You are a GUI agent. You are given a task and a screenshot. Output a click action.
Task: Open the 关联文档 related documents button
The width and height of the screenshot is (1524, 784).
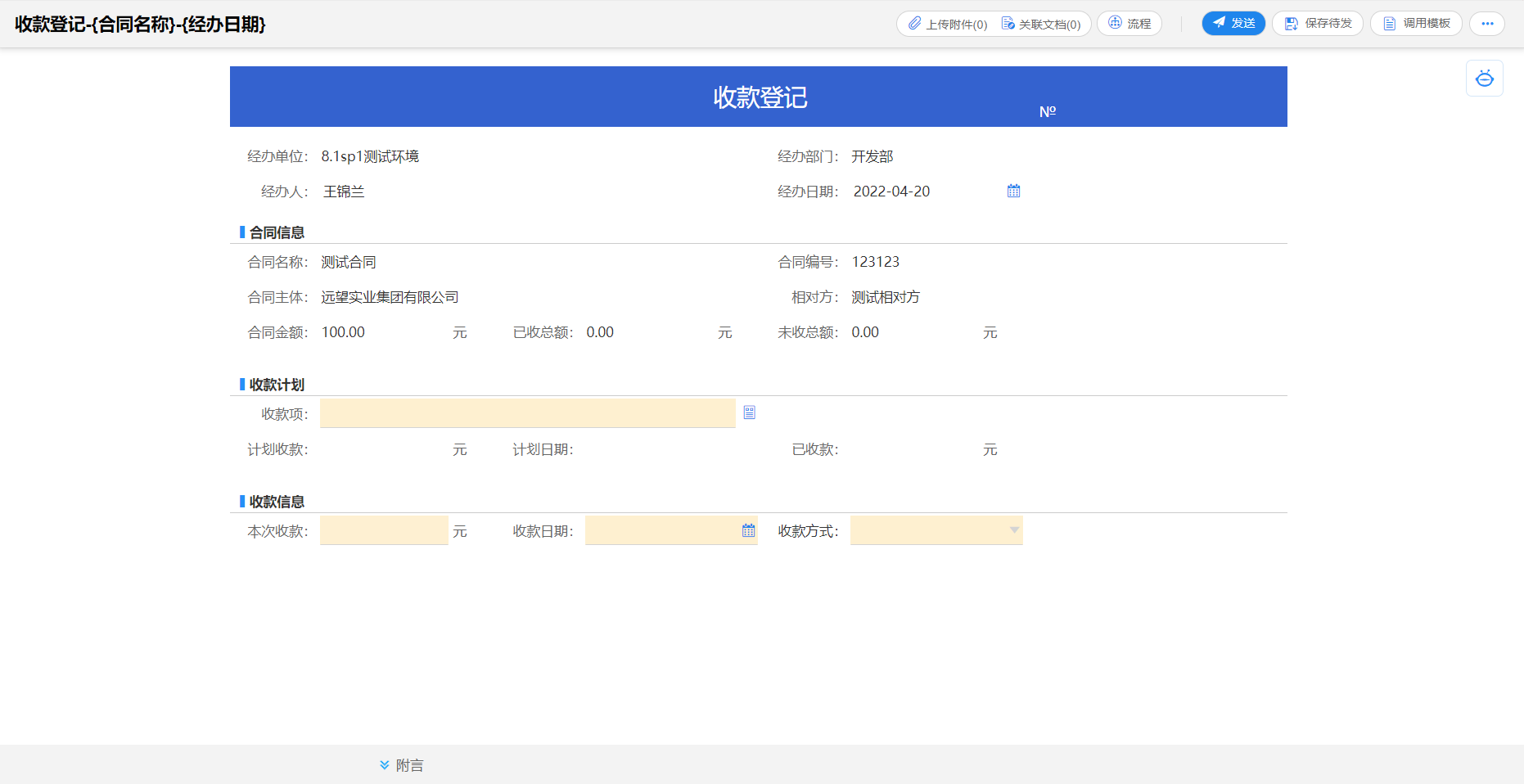(1041, 24)
